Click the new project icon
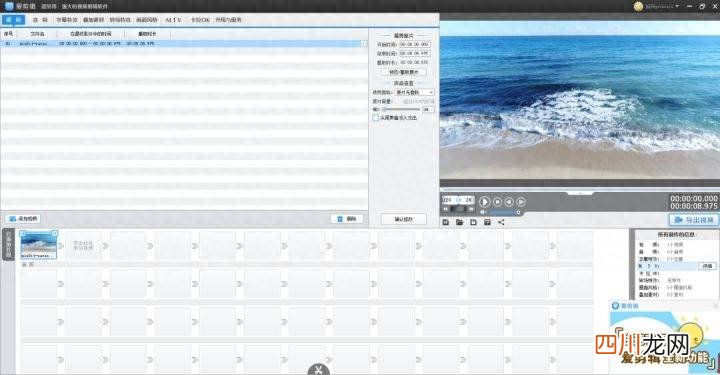The height and width of the screenshot is (375, 720). 445,222
